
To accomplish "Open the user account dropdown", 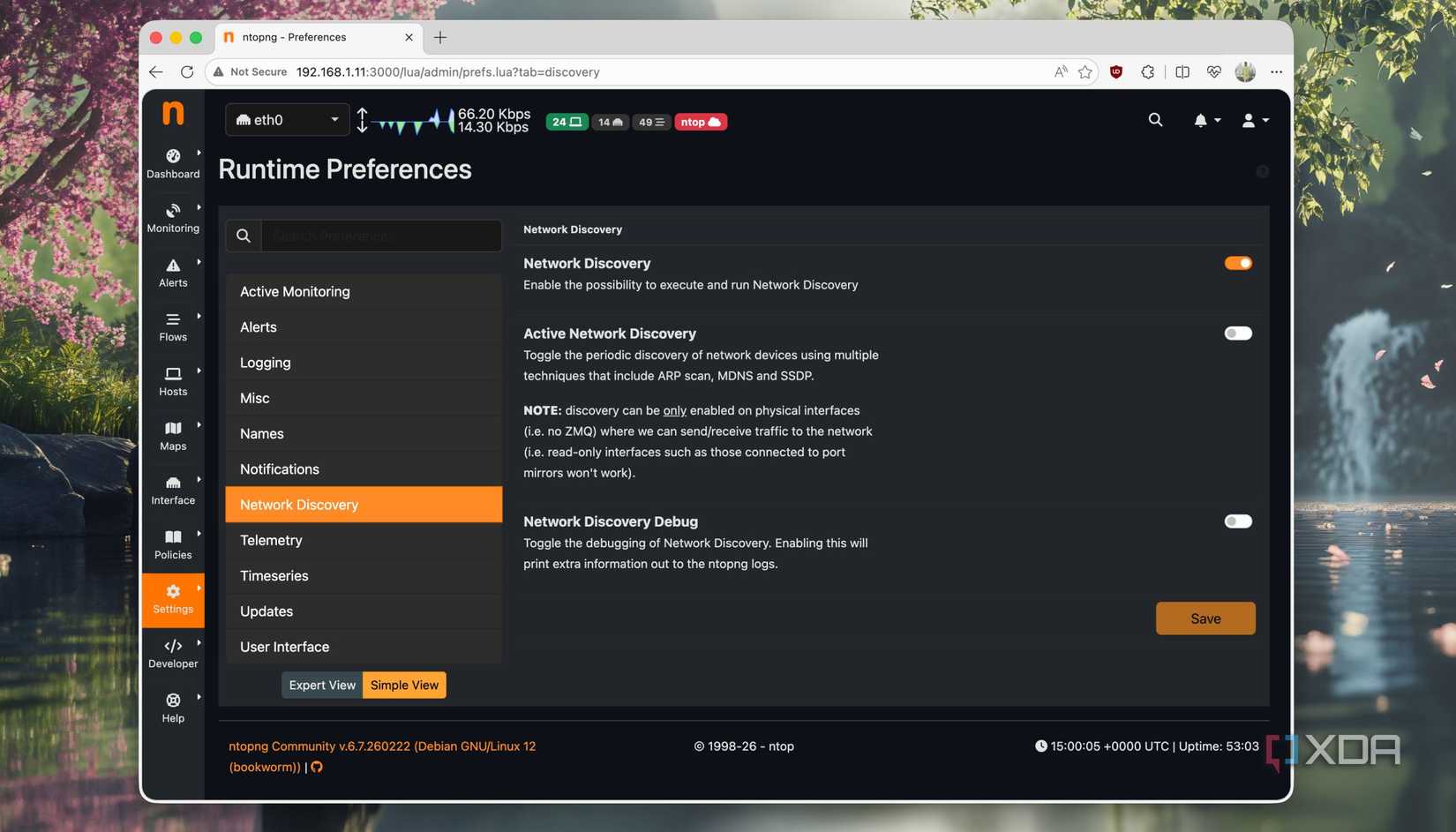I will tap(1255, 121).
